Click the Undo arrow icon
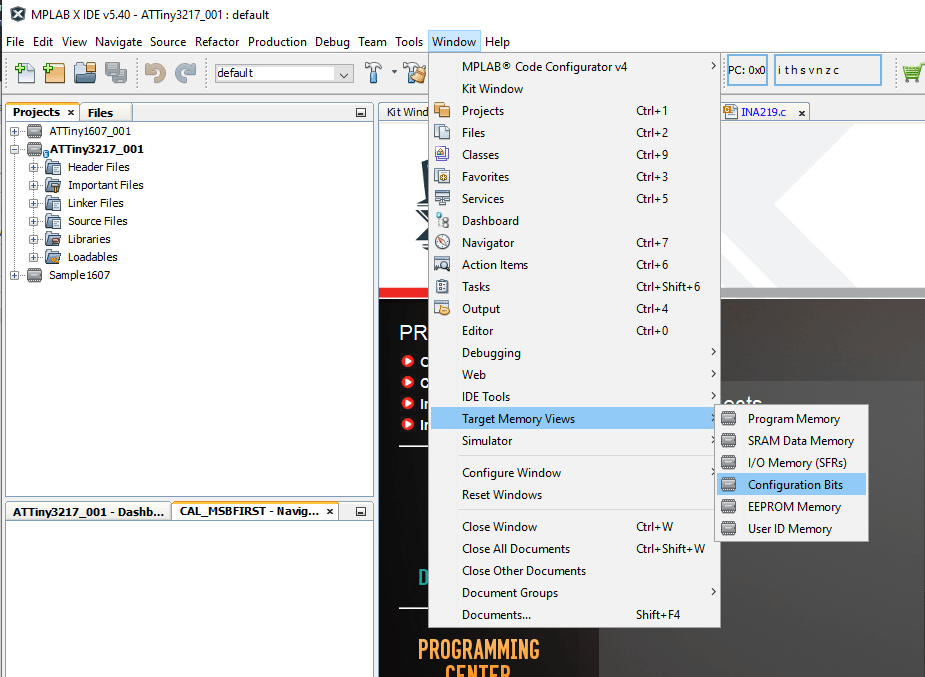Image resolution: width=925 pixels, height=677 pixels. point(155,73)
